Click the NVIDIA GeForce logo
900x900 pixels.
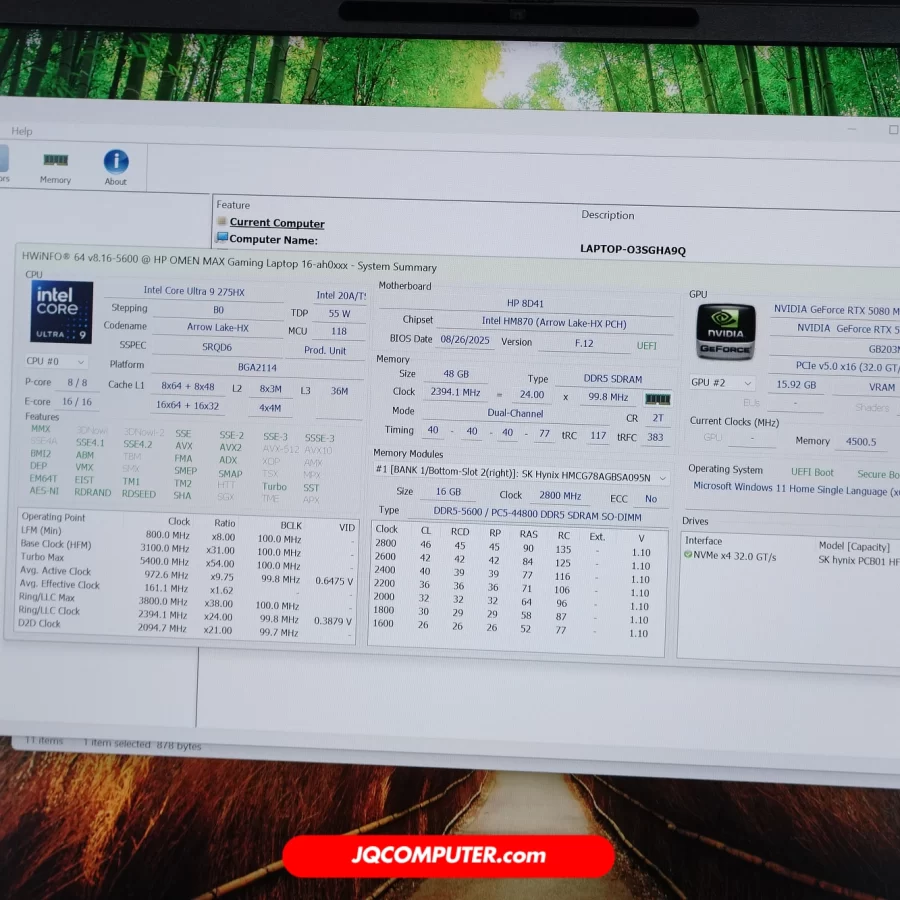pyautogui.click(x=725, y=331)
